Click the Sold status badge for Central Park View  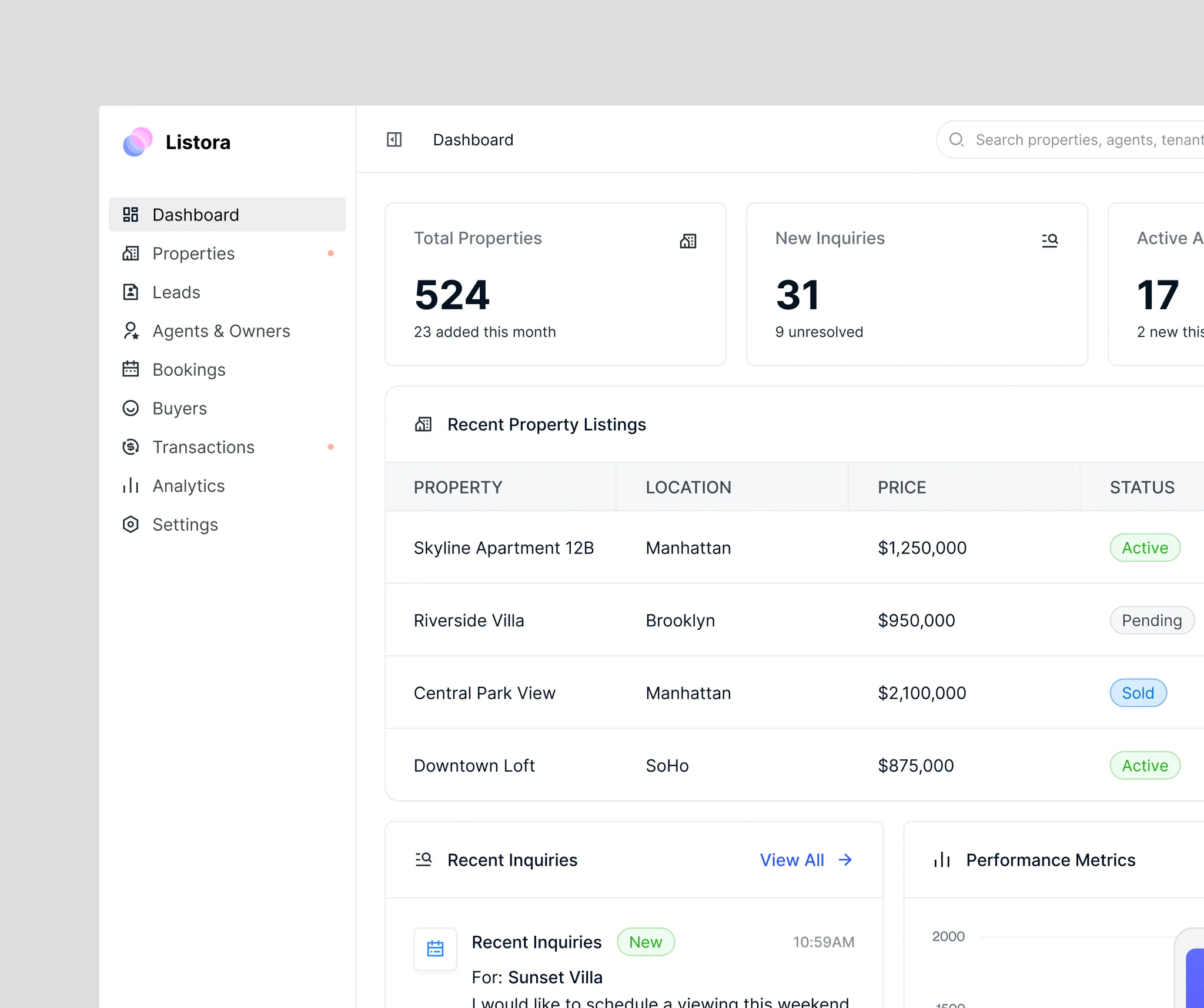(1138, 693)
